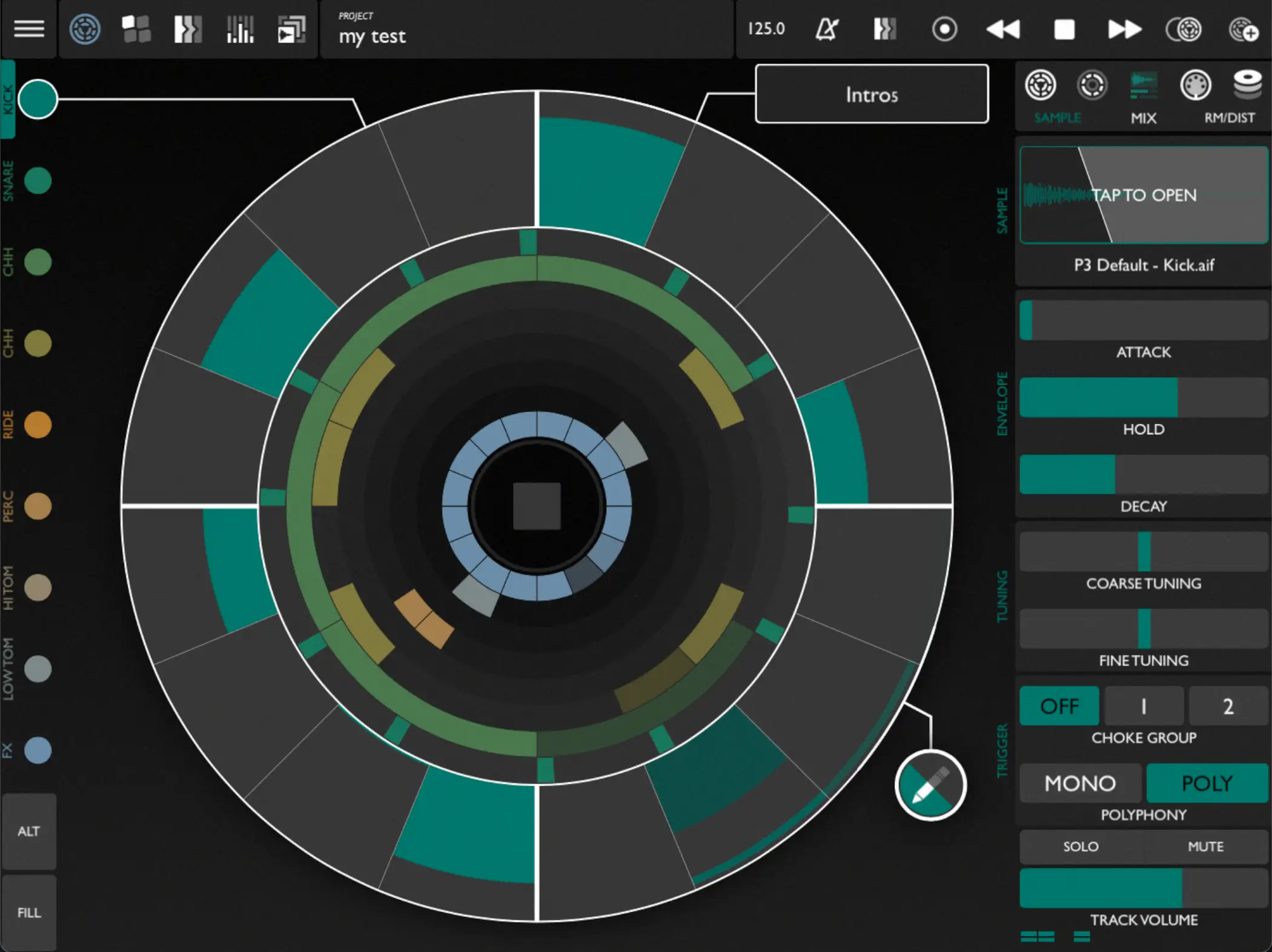Switch to the MIX tab
The image size is (1272, 952).
tap(1144, 96)
